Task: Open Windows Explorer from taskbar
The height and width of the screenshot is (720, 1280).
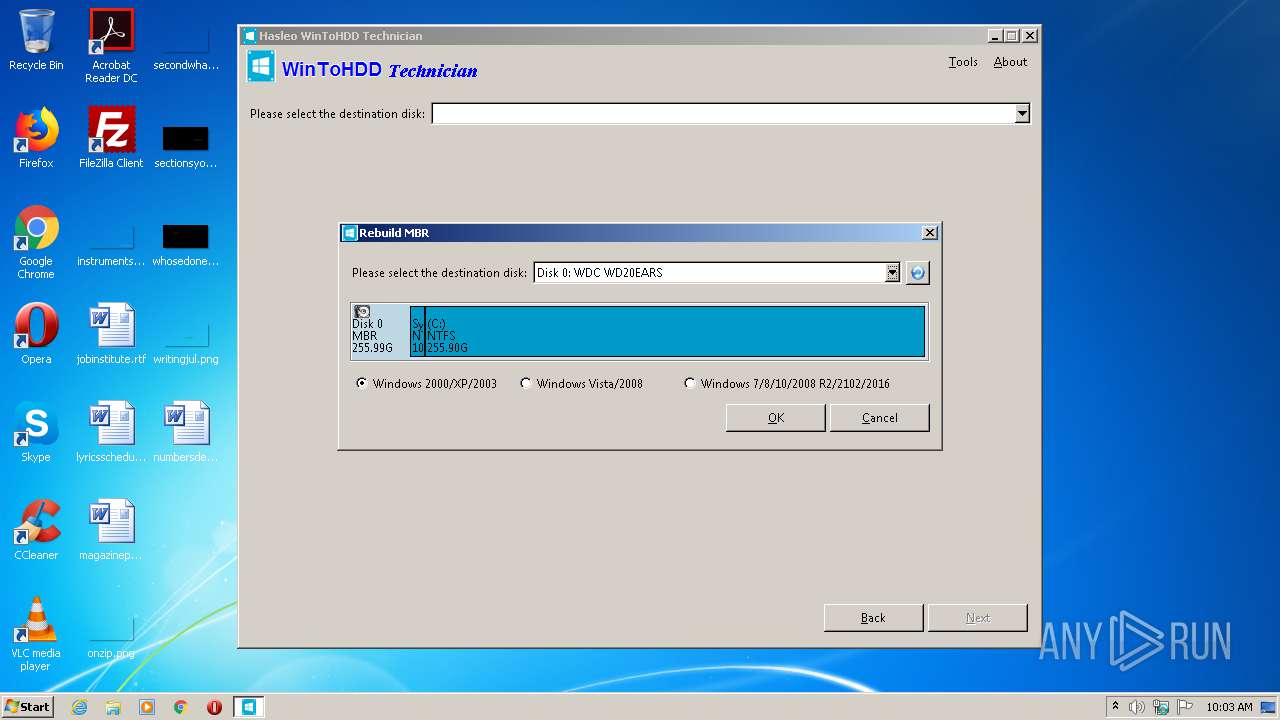Action: pyautogui.click(x=113, y=707)
